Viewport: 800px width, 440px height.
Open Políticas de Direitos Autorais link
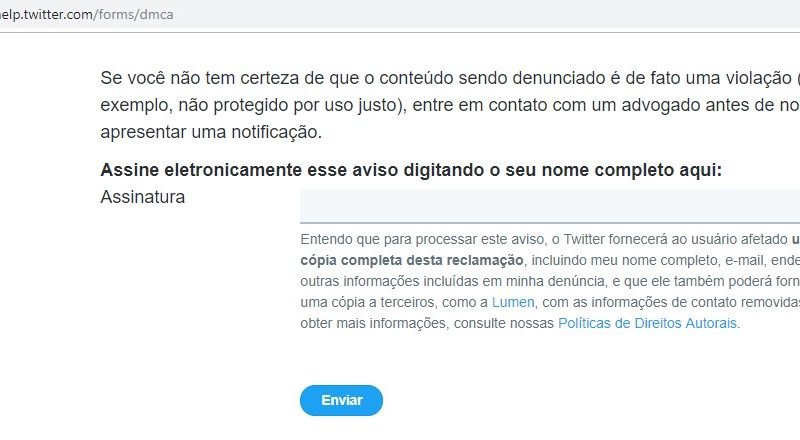648,323
